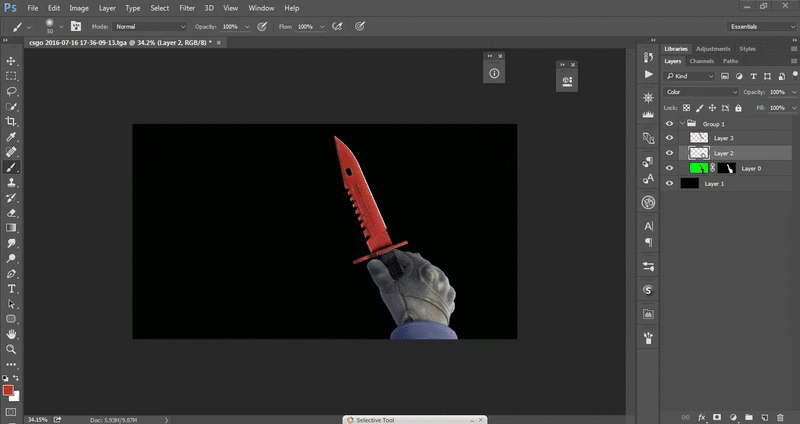This screenshot has height=424, width=800.
Task: Open the brush Opacity dropdown arrow
Action: click(x=247, y=27)
